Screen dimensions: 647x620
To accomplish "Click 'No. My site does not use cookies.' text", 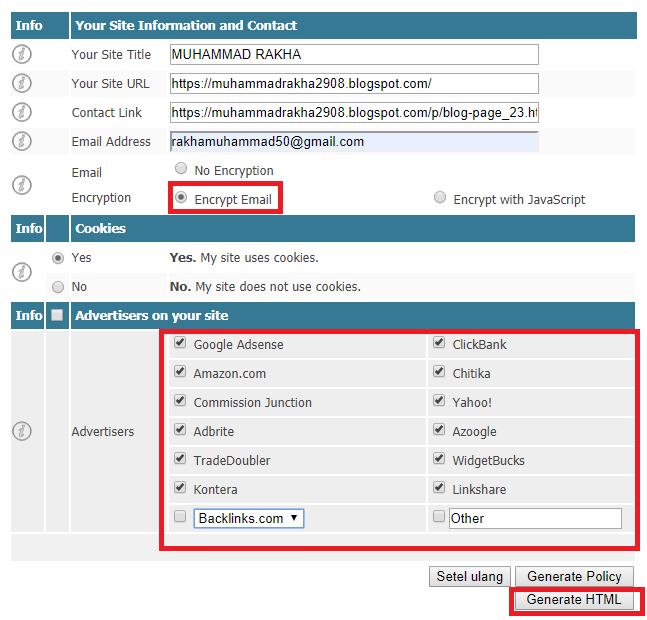I will tap(265, 287).
